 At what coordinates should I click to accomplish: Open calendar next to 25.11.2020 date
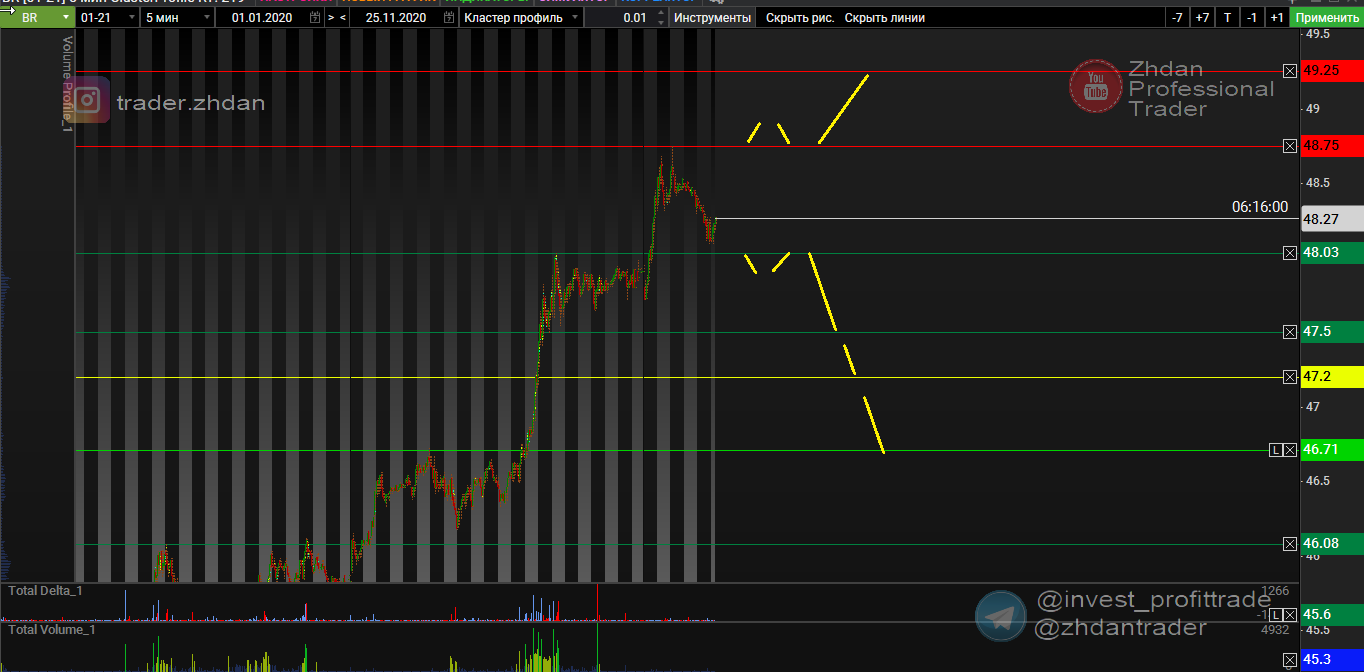[x=448, y=18]
